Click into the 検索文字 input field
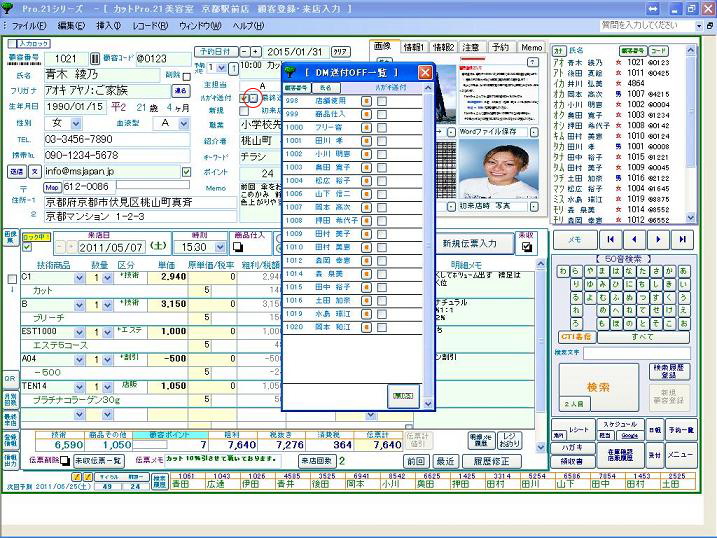717x538 pixels. pyautogui.click(x=637, y=353)
